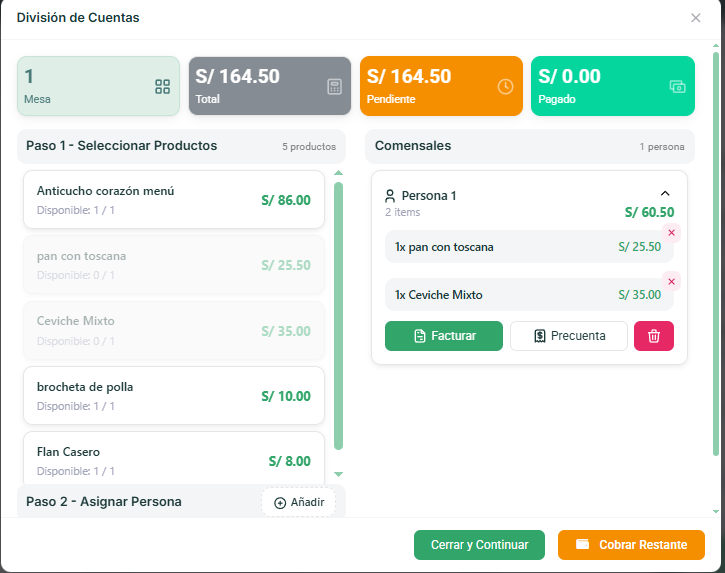Viewport: 725px width, 573px height.
Task: Select the Anticucho corazón menú product
Action: coord(174,200)
